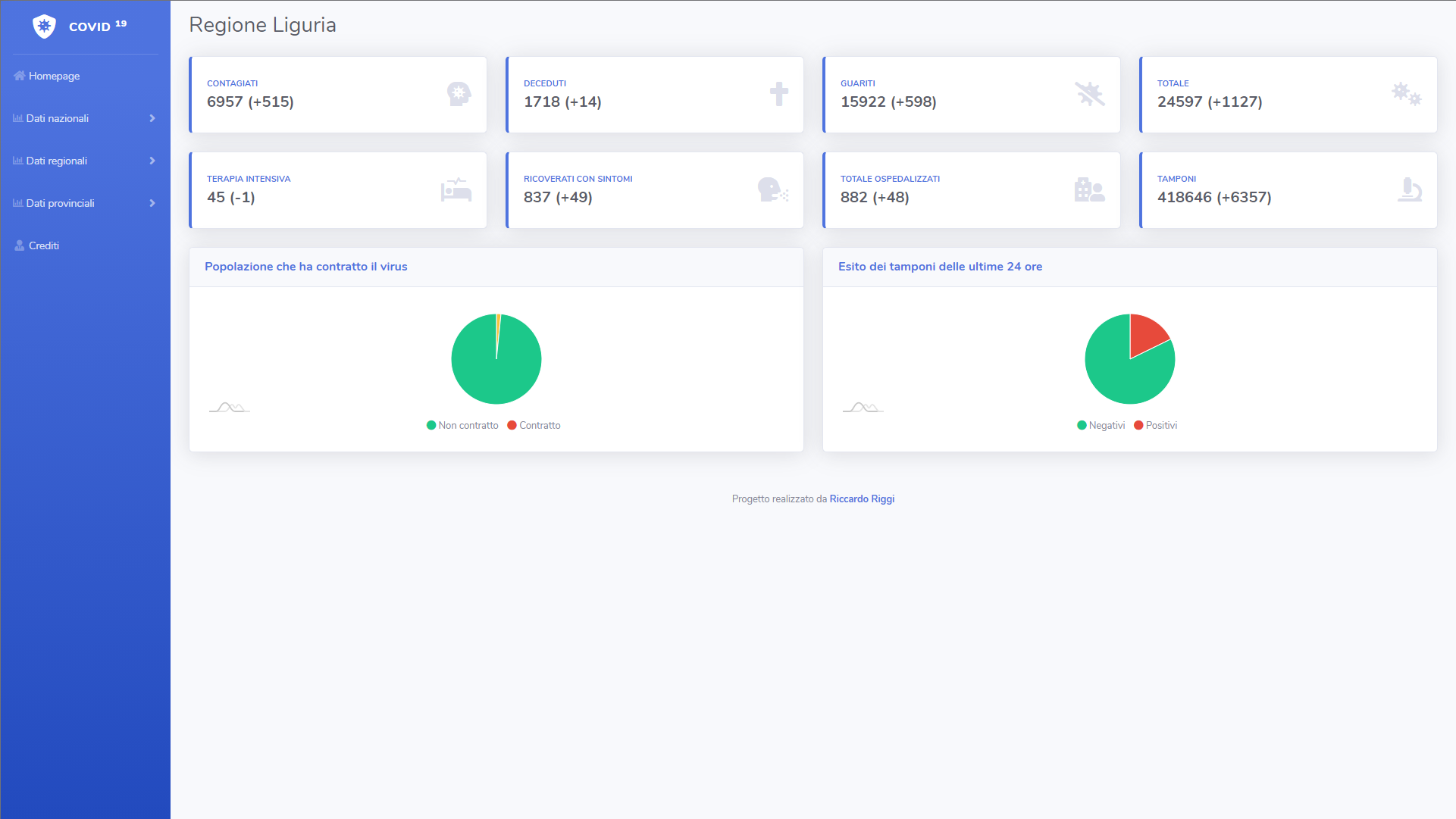Go to Homepage in sidebar

[53, 76]
